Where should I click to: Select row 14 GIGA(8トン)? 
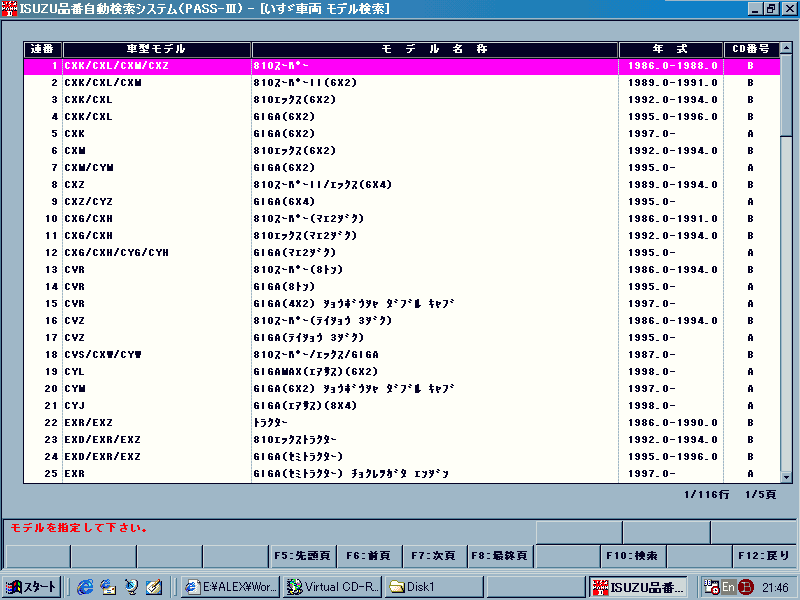tap(402, 287)
